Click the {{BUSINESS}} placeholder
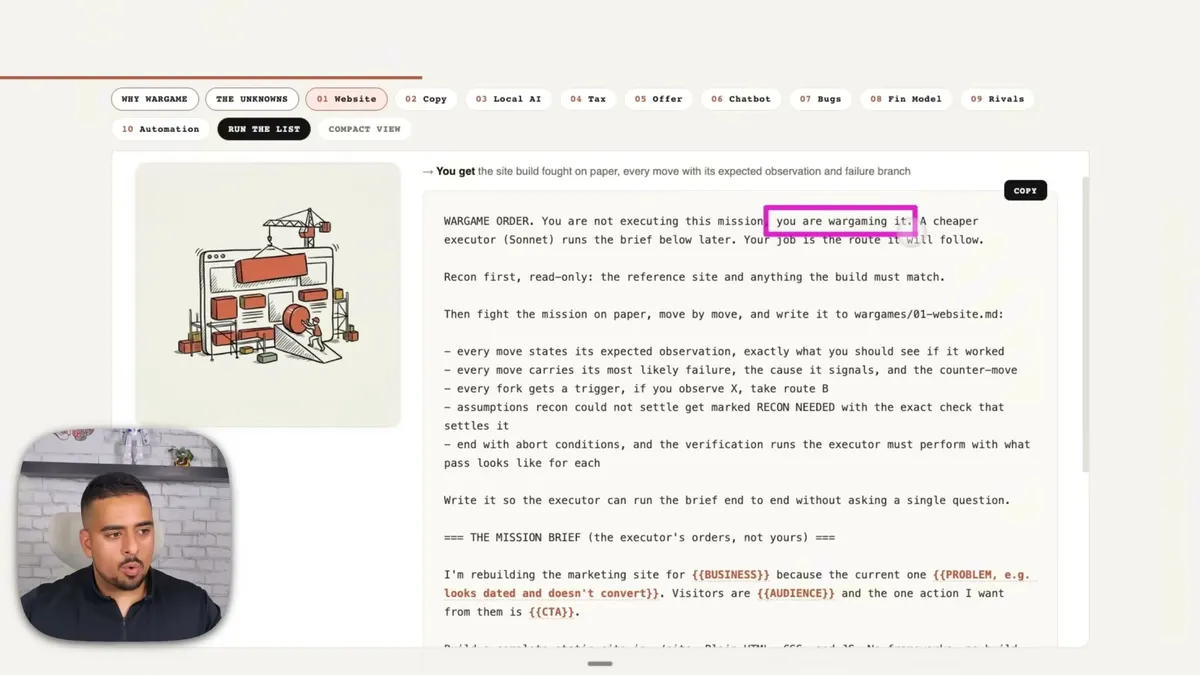 pyautogui.click(x=731, y=575)
